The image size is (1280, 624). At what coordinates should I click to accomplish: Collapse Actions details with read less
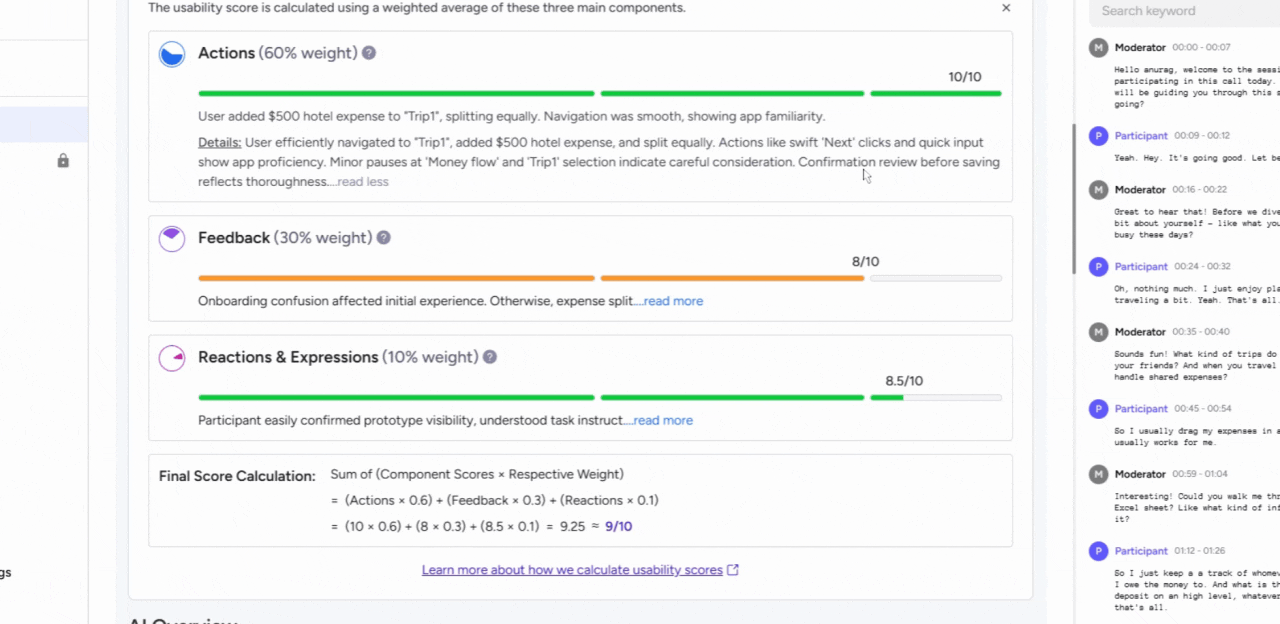[363, 182]
